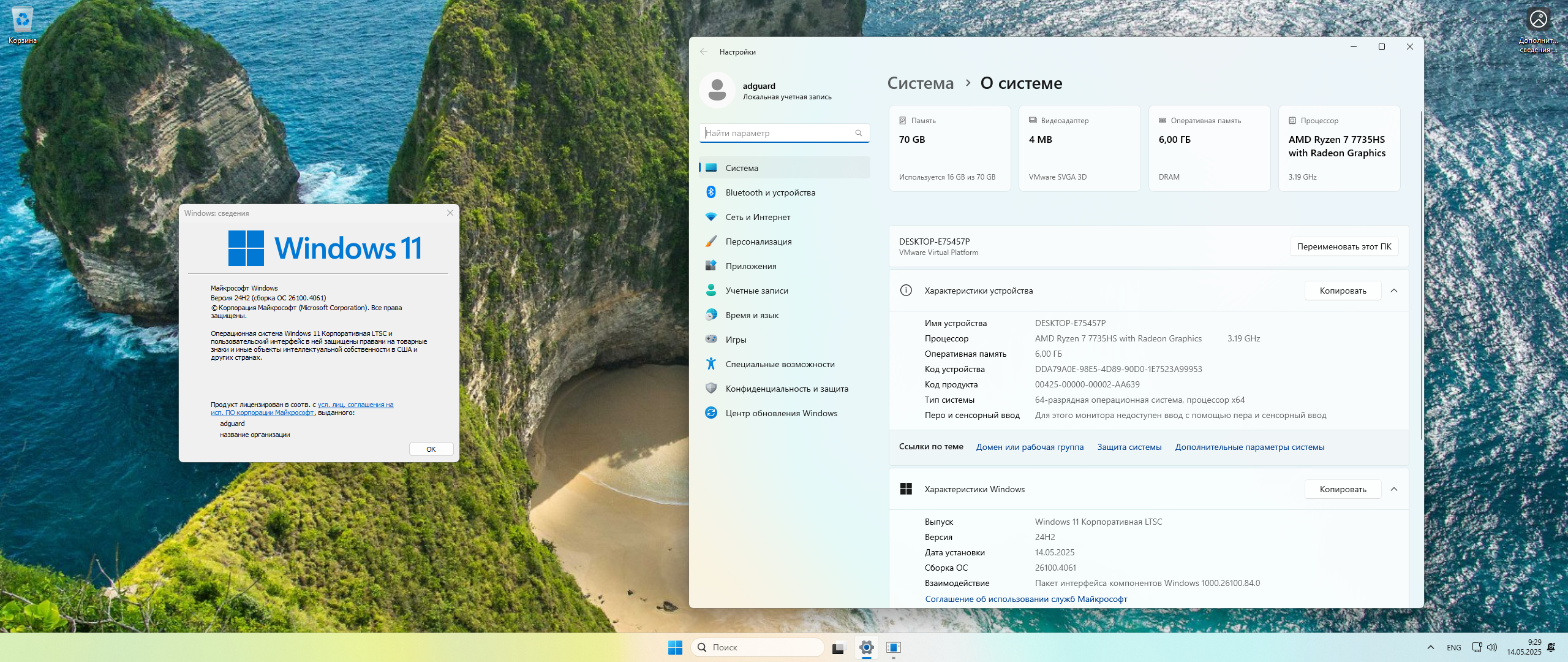Viewport: 1568px width, 662px height.
Task: Open Персонализация settings
Action: click(784, 242)
